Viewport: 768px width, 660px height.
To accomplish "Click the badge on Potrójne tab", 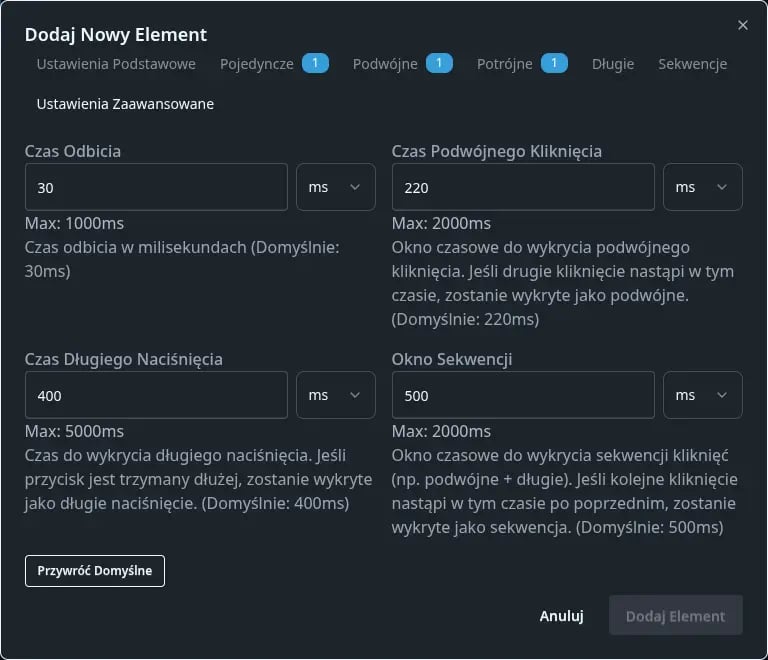I will point(554,63).
